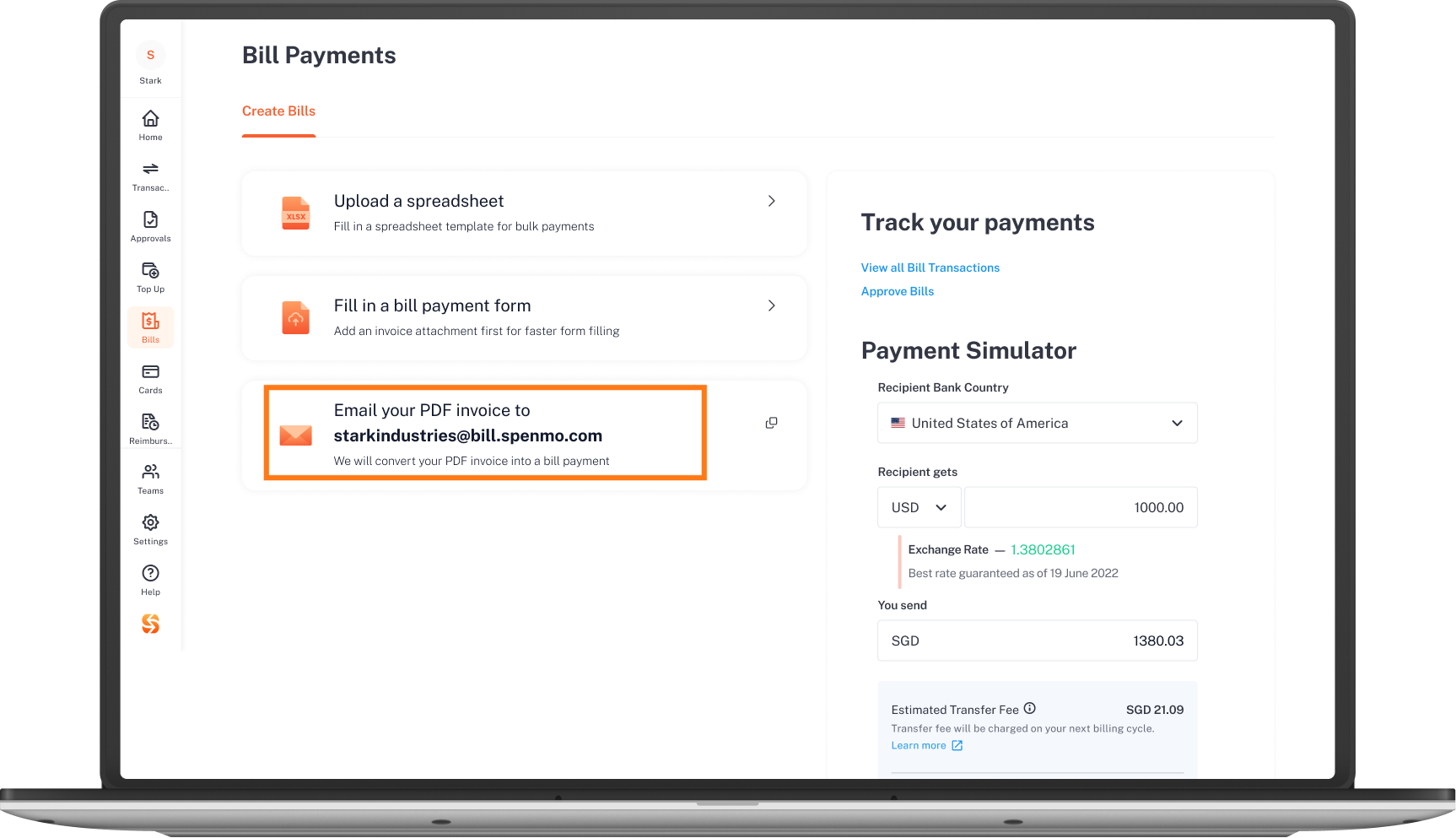Expand the Recipient Bank Country dropdown
This screenshot has width=1456, height=838.
[x=1037, y=423]
